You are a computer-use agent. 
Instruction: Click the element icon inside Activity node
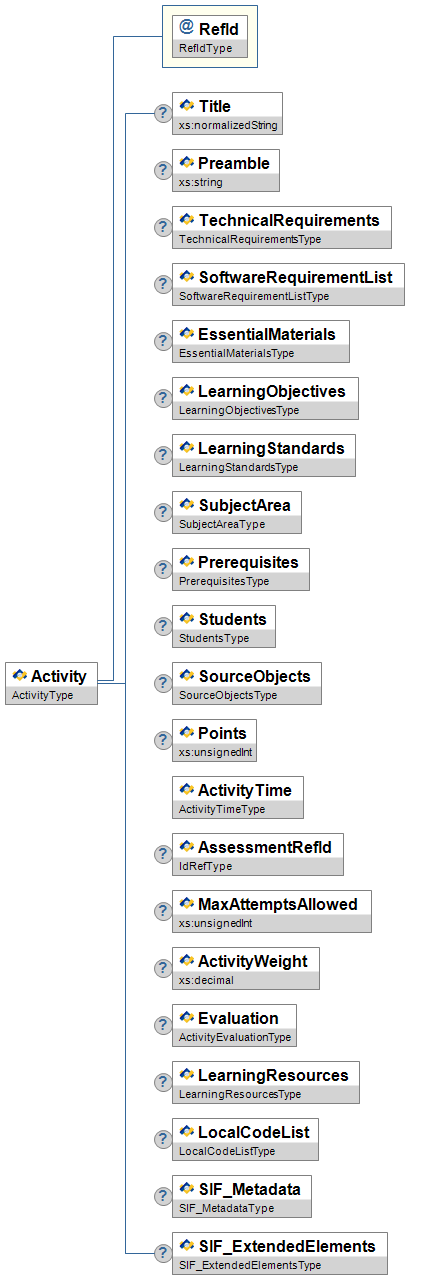19,676
